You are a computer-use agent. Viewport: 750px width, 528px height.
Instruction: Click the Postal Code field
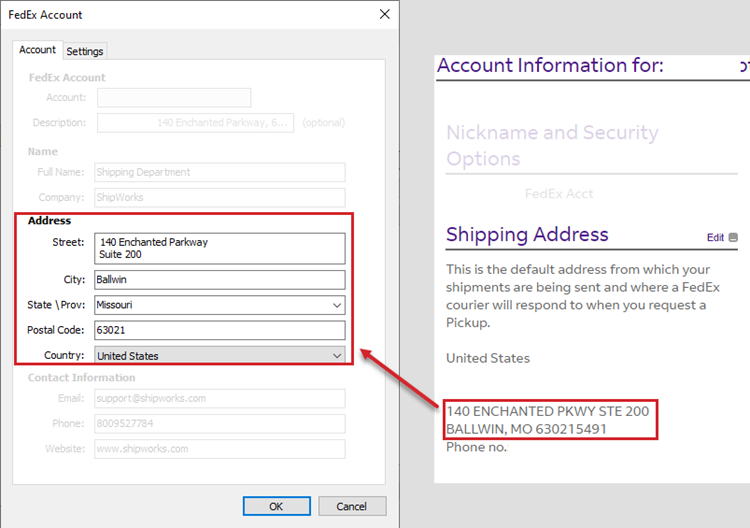[220, 330]
